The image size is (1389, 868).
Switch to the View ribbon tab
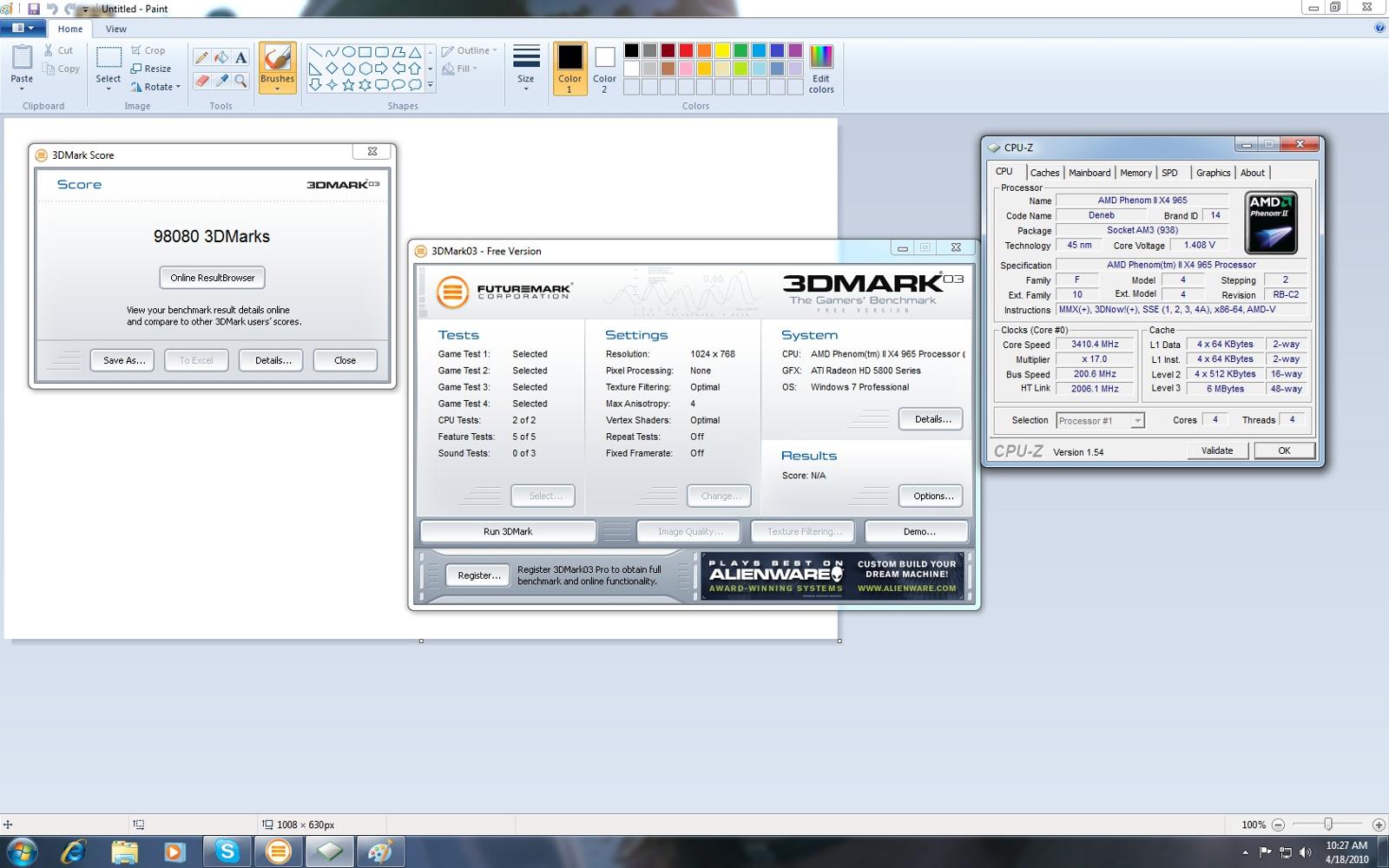[115, 29]
